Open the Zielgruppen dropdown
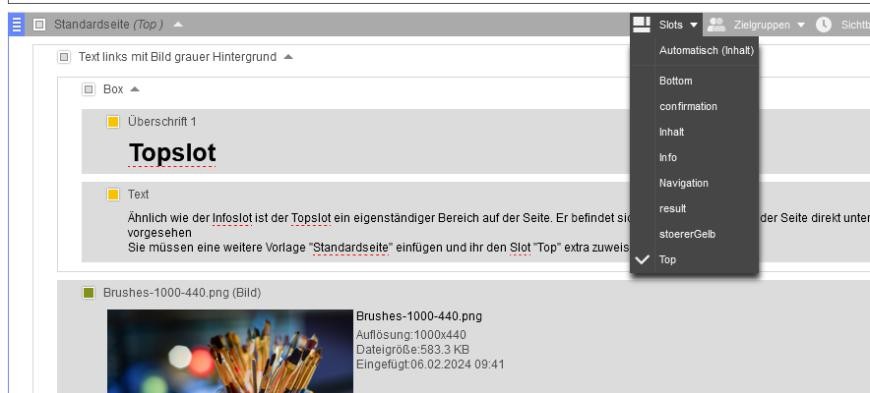This screenshot has height=393, width=870. pyautogui.click(x=801, y=25)
